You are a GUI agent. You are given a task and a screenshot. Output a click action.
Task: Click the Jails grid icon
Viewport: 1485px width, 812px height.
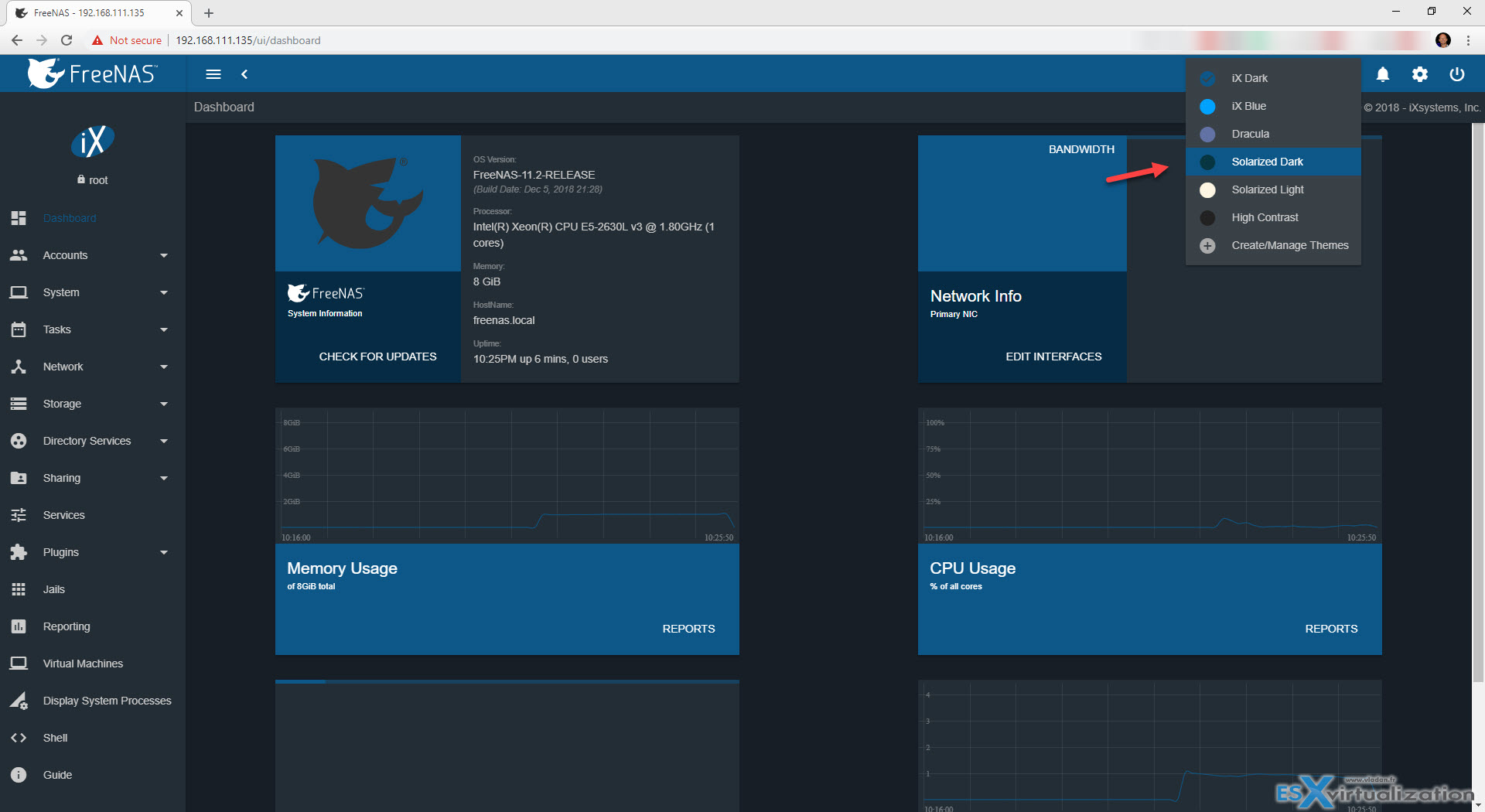point(19,589)
